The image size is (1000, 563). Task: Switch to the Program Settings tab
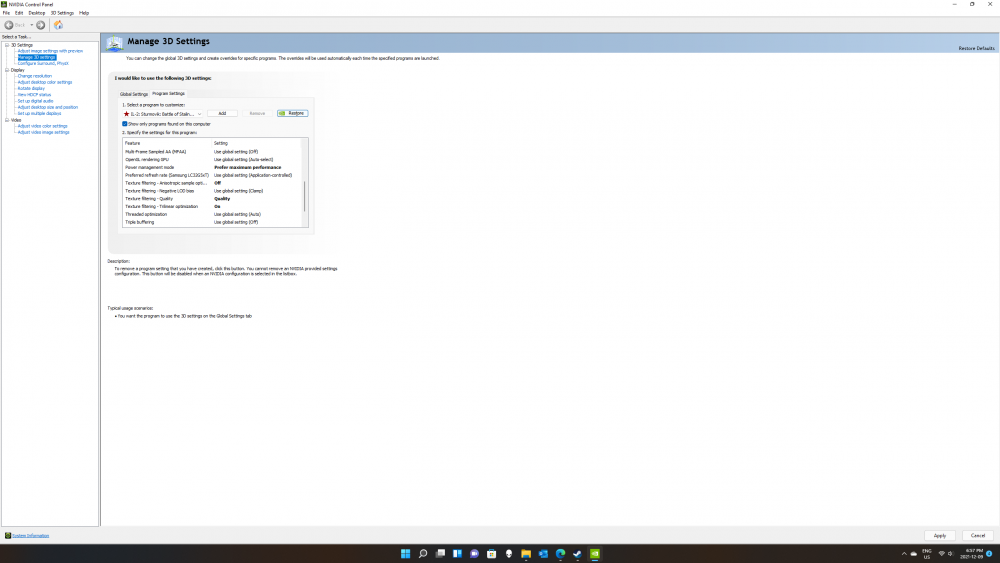click(x=168, y=94)
